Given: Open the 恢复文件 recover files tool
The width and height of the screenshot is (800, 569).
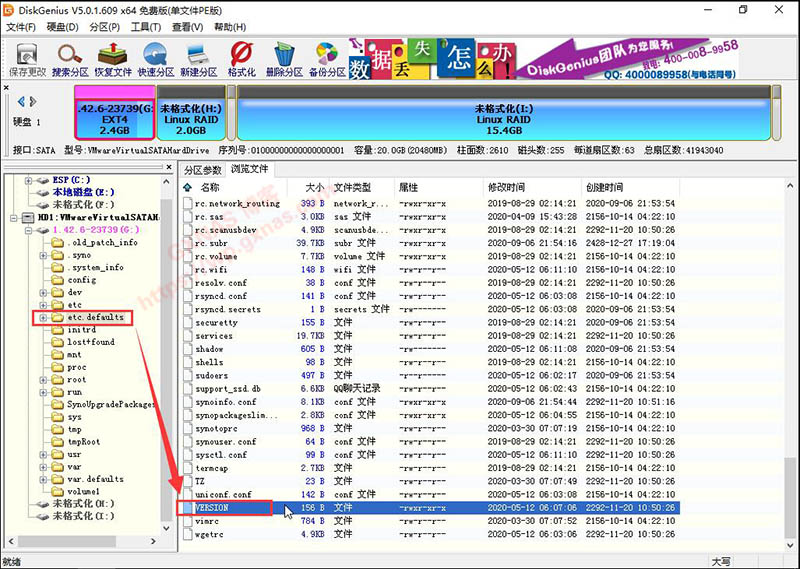Looking at the screenshot, I should tap(113, 59).
